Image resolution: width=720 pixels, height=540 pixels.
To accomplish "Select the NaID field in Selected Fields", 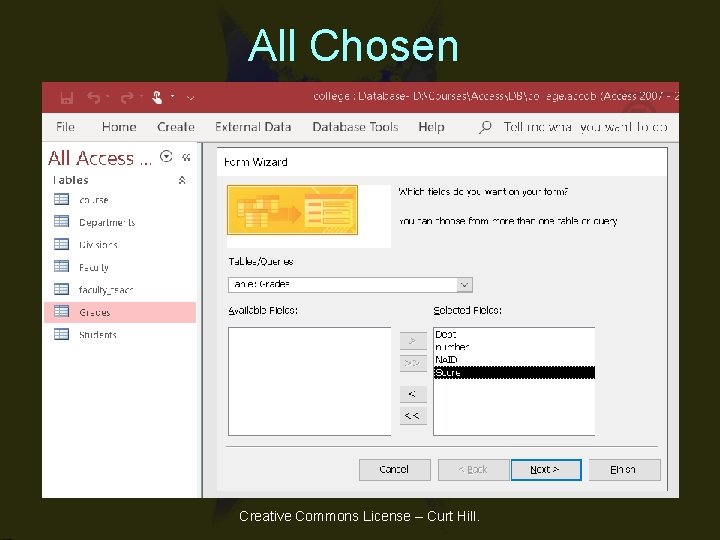I will [514, 360].
